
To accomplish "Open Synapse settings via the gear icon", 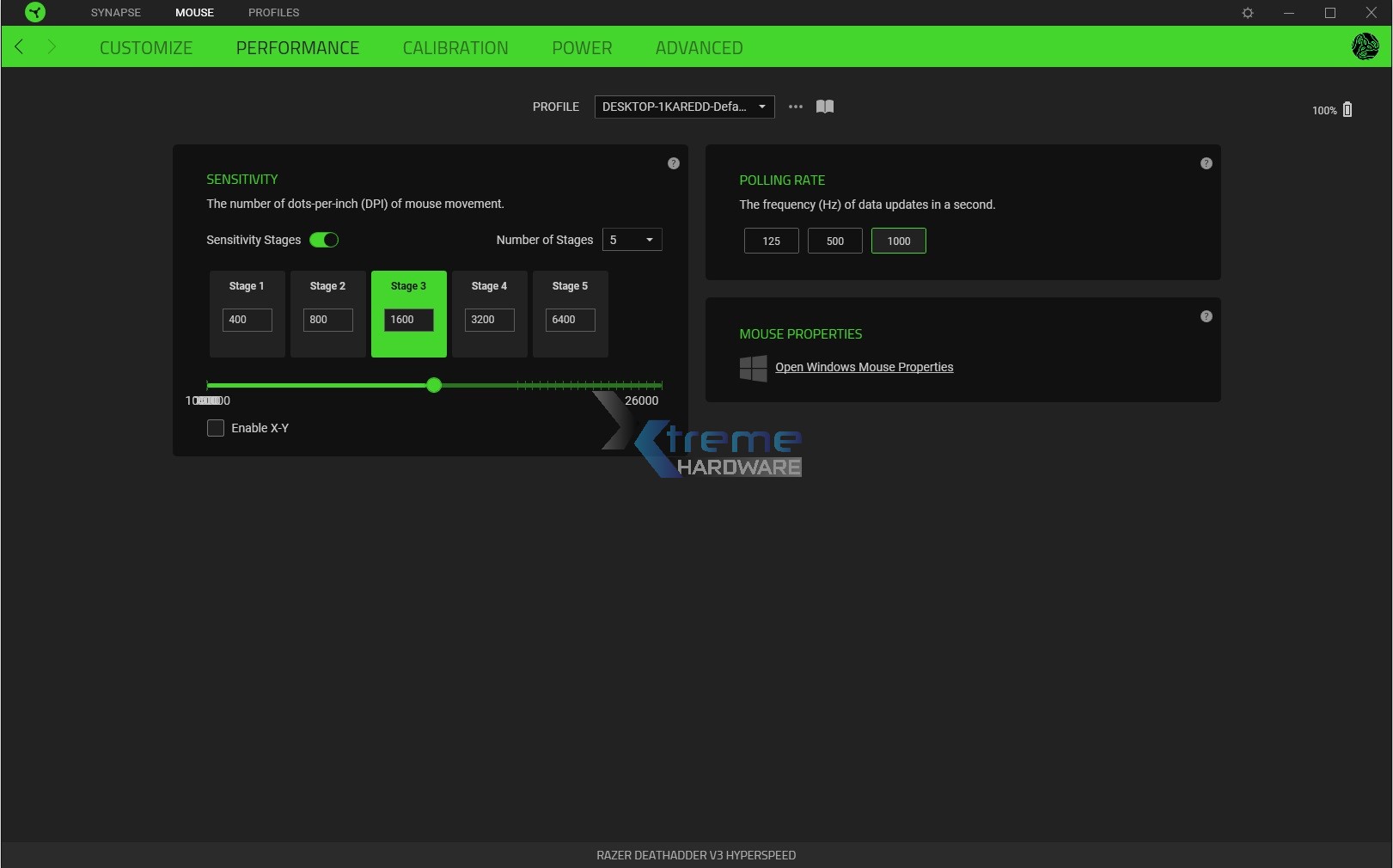I will point(1248,13).
